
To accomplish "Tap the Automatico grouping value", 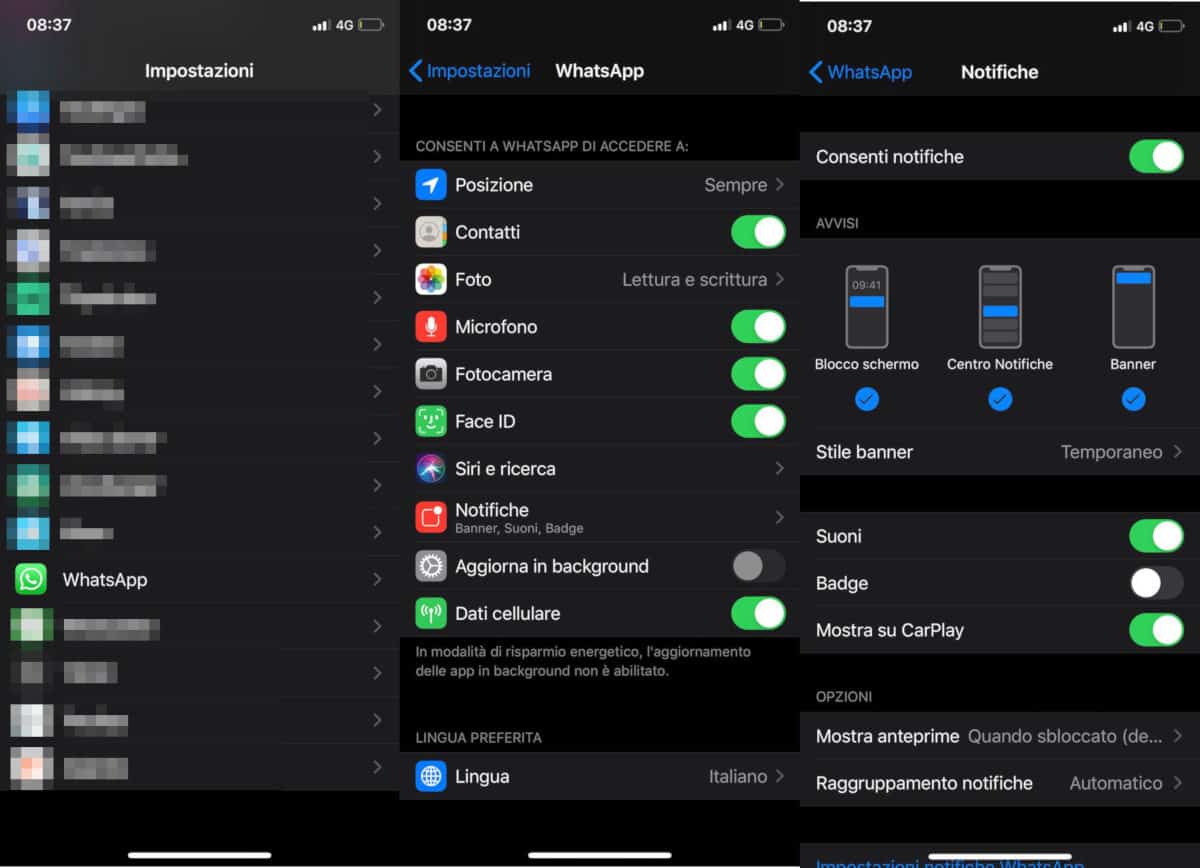I will point(1116,783).
